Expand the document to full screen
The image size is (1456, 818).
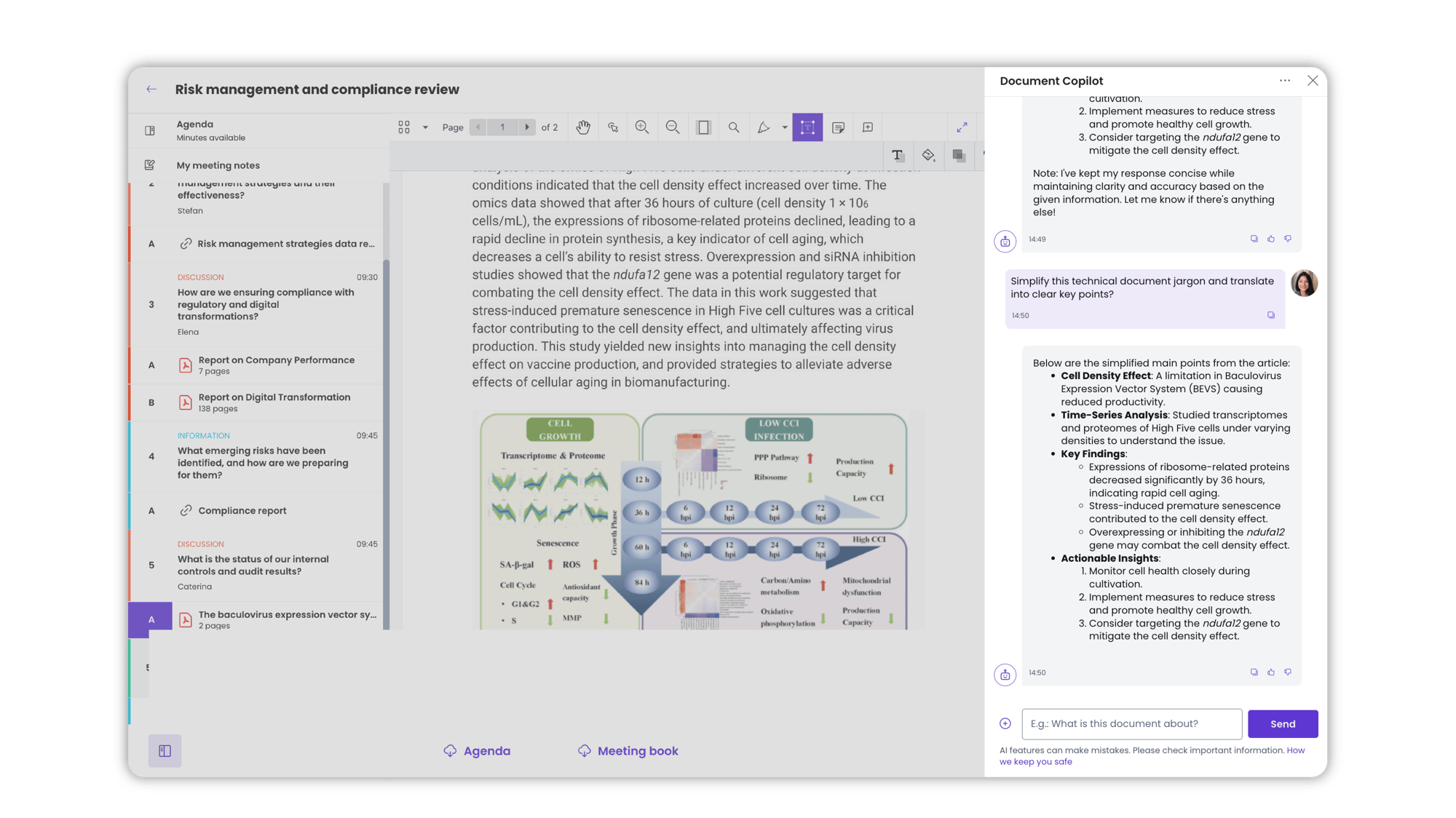pos(962,127)
